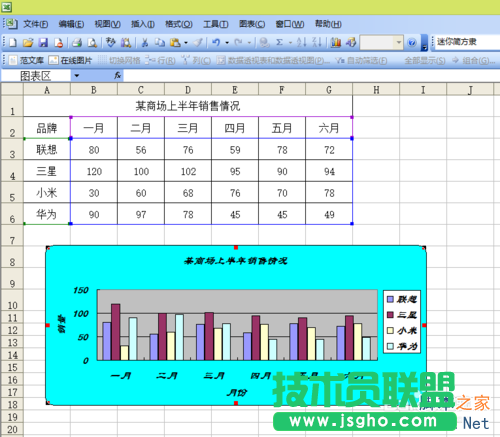Run the Spelling check icon
This screenshot has width=500, height=437.
pos(111,42)
